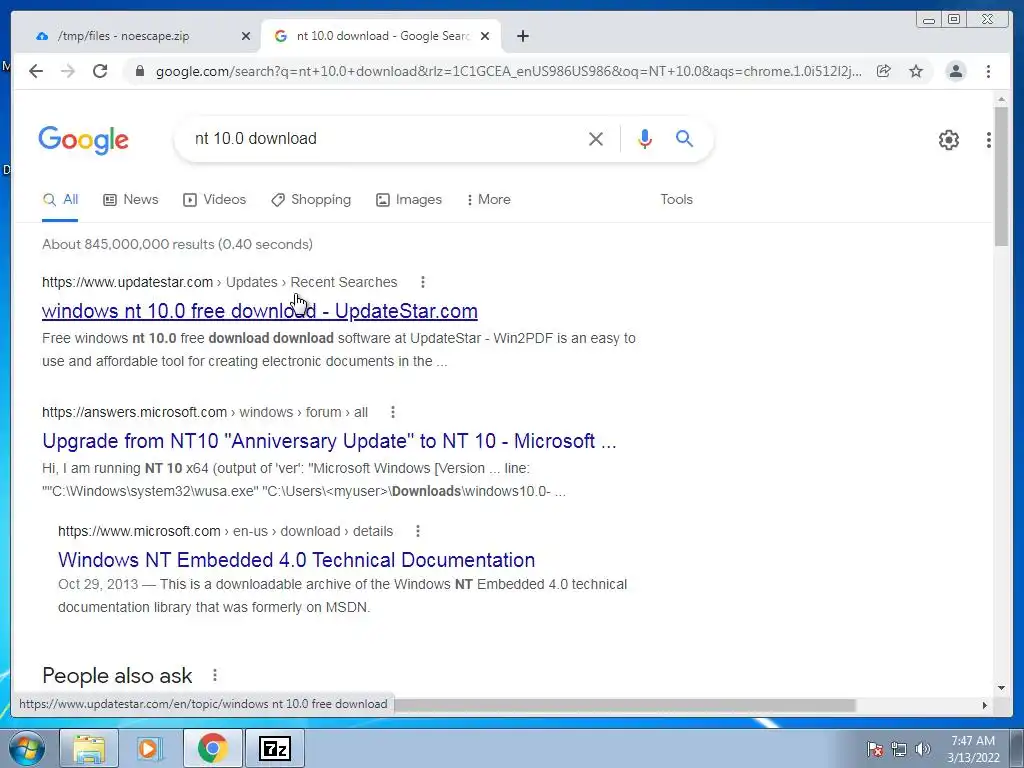
Task: Reload the Google search page
Action: pyautogui.click(x=100, y=71)
